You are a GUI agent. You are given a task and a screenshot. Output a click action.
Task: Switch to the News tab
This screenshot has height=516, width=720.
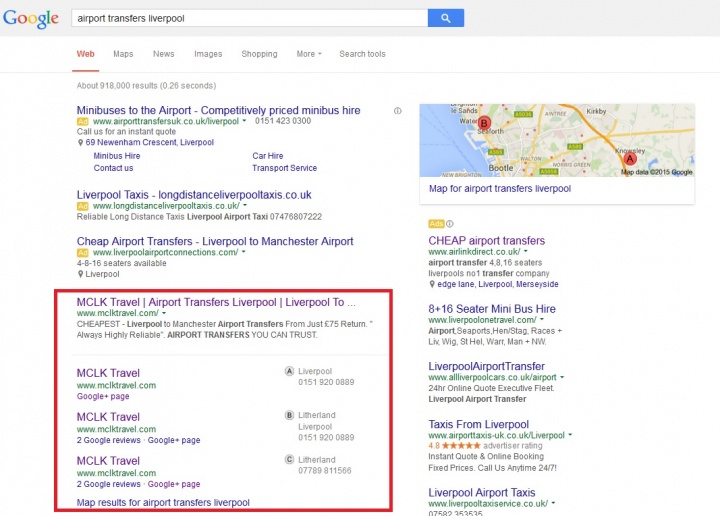[x=163, y=54]
